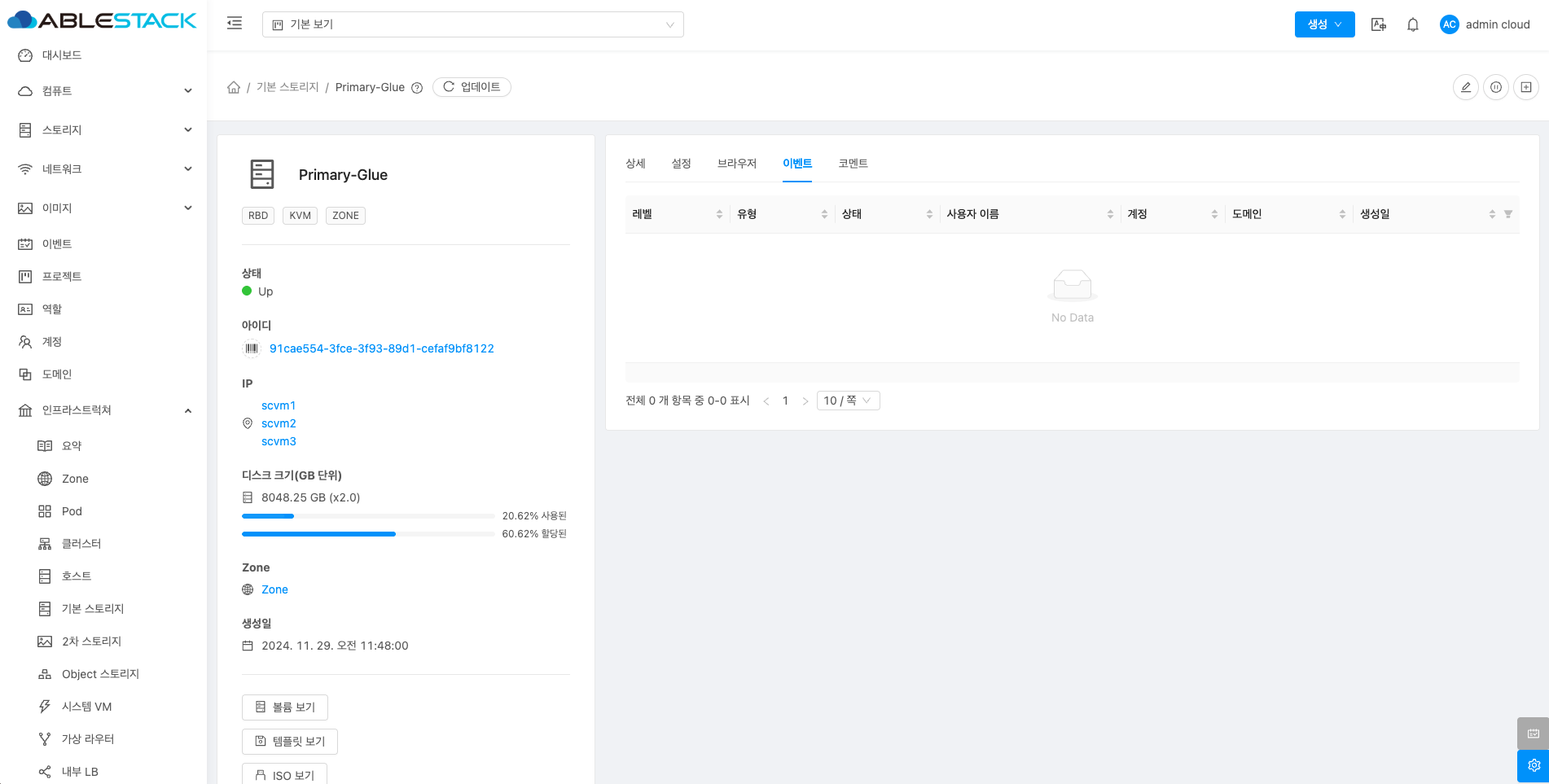
Task: Switch to the 상세 tab
Action: pos(635,164)
